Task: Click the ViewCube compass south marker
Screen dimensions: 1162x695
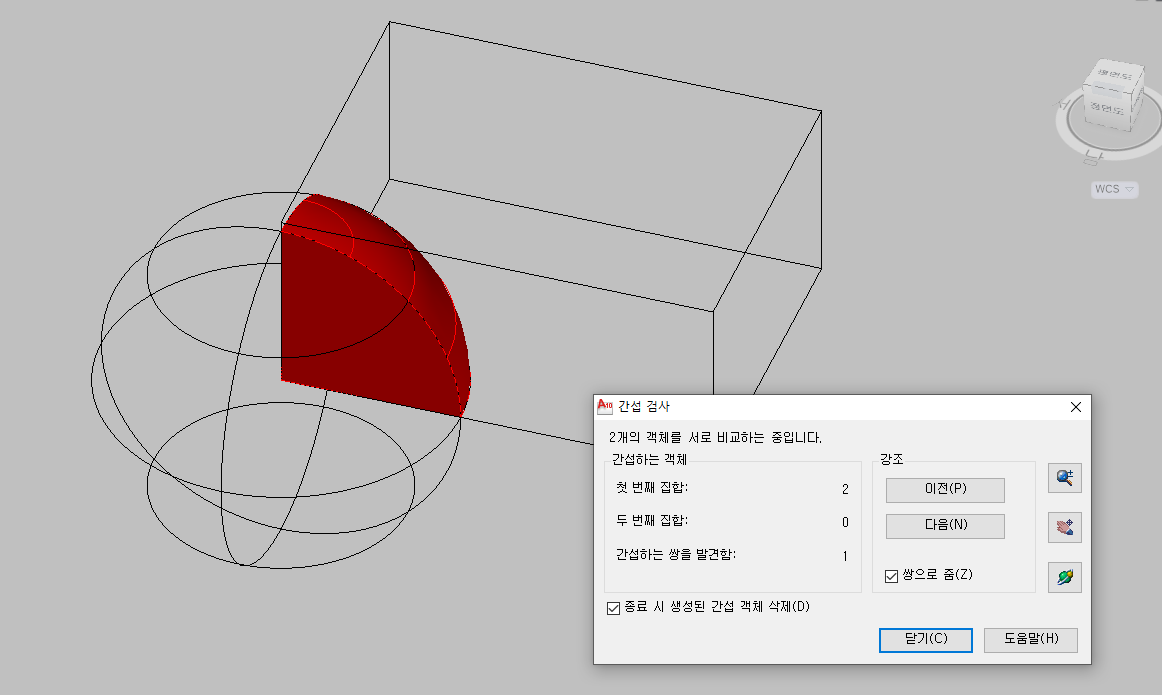Action: pyautogui.click(x=1093, y=156)
